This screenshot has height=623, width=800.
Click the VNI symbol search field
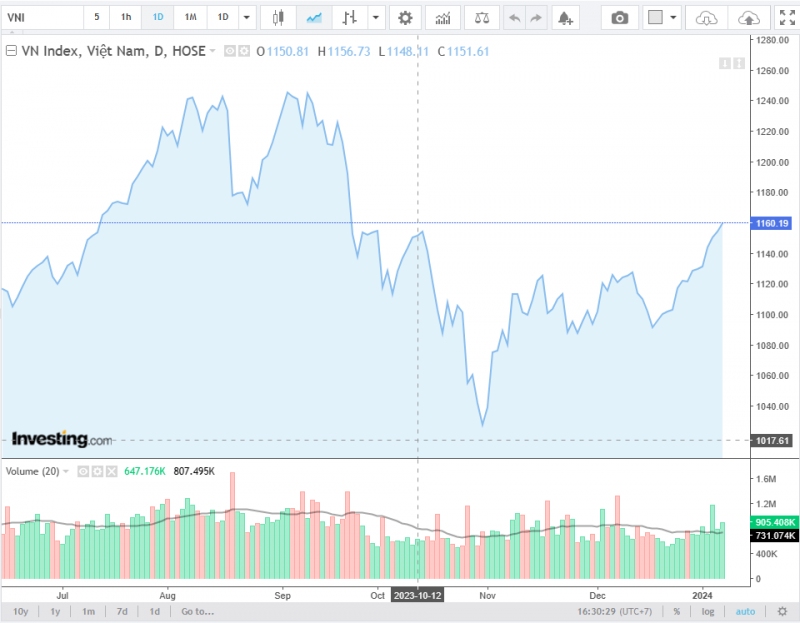pyautogui.click(x=40, y=18)
